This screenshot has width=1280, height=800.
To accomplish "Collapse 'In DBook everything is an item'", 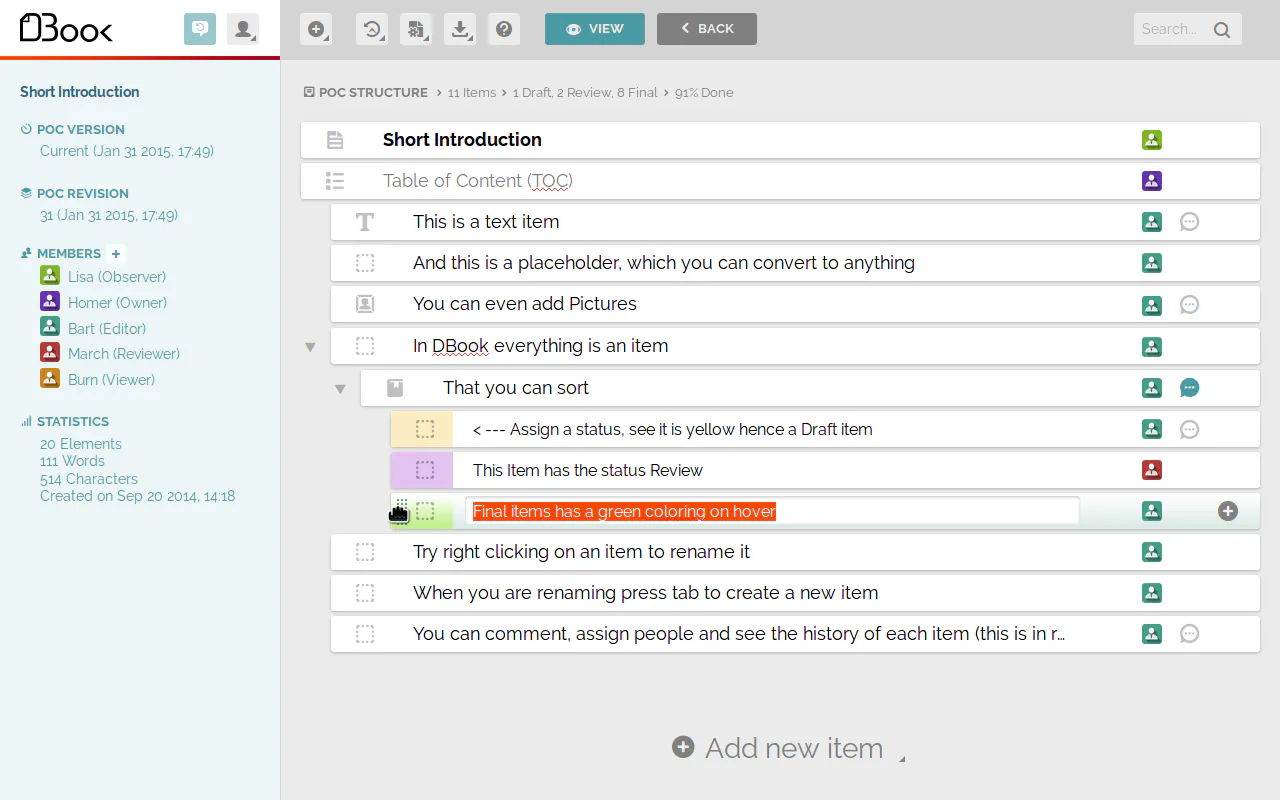I will 310,347.
